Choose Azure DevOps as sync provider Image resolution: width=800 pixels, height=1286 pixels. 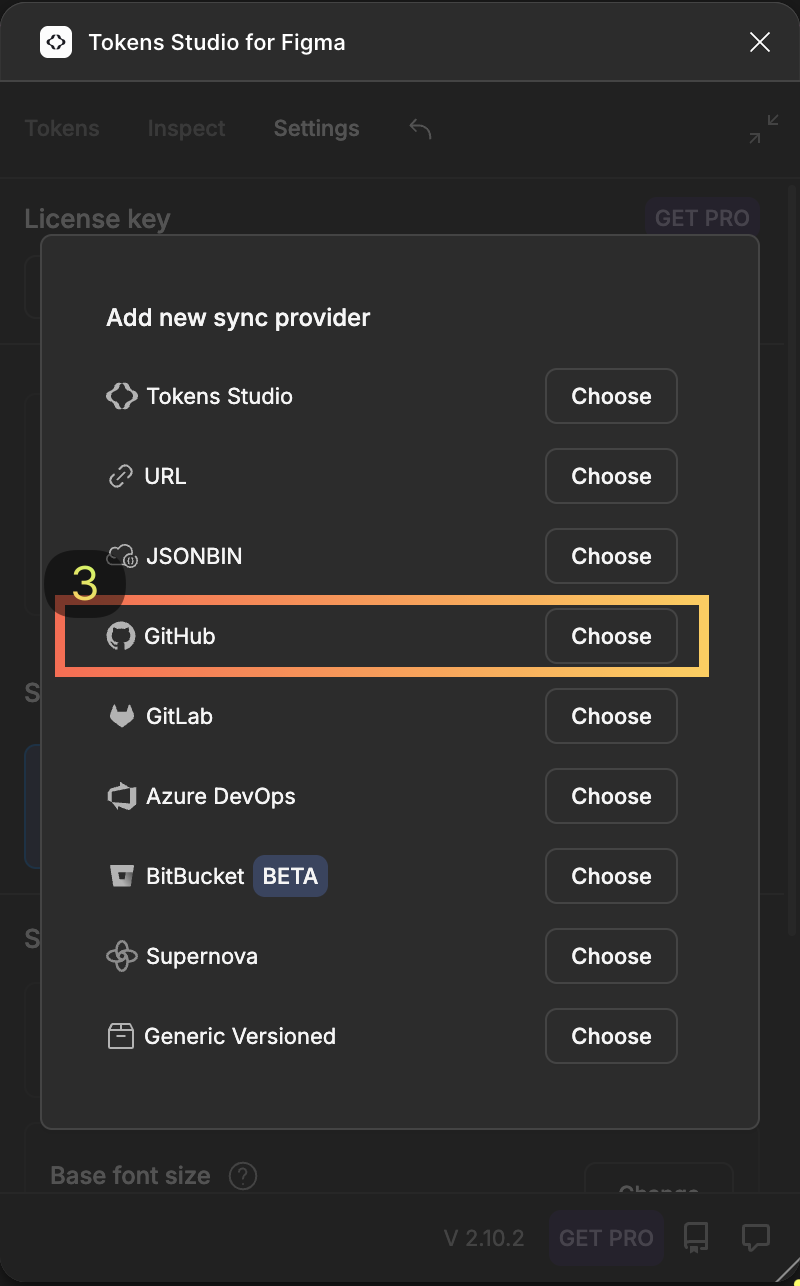[611, 796]
